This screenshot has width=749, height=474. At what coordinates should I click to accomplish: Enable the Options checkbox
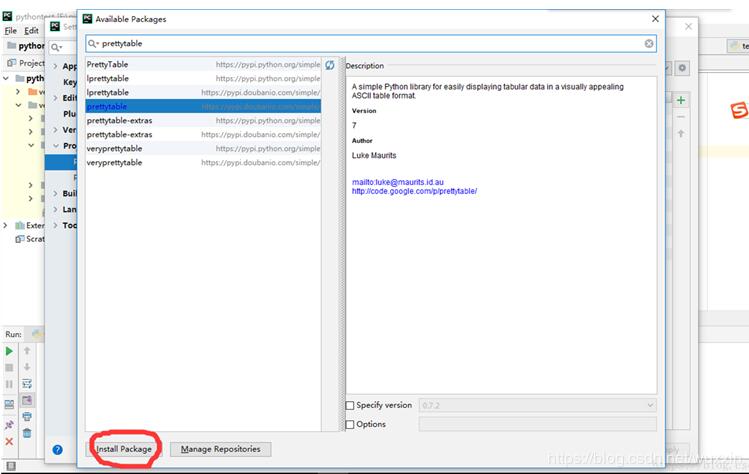350,424
